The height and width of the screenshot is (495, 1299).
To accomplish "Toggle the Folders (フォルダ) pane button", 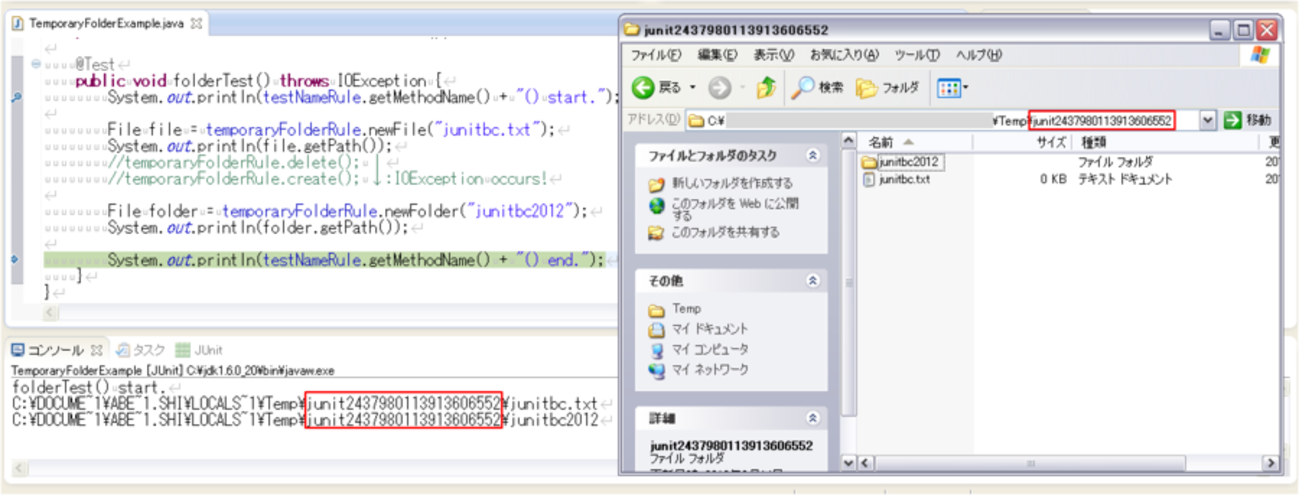I will [887, 88].
